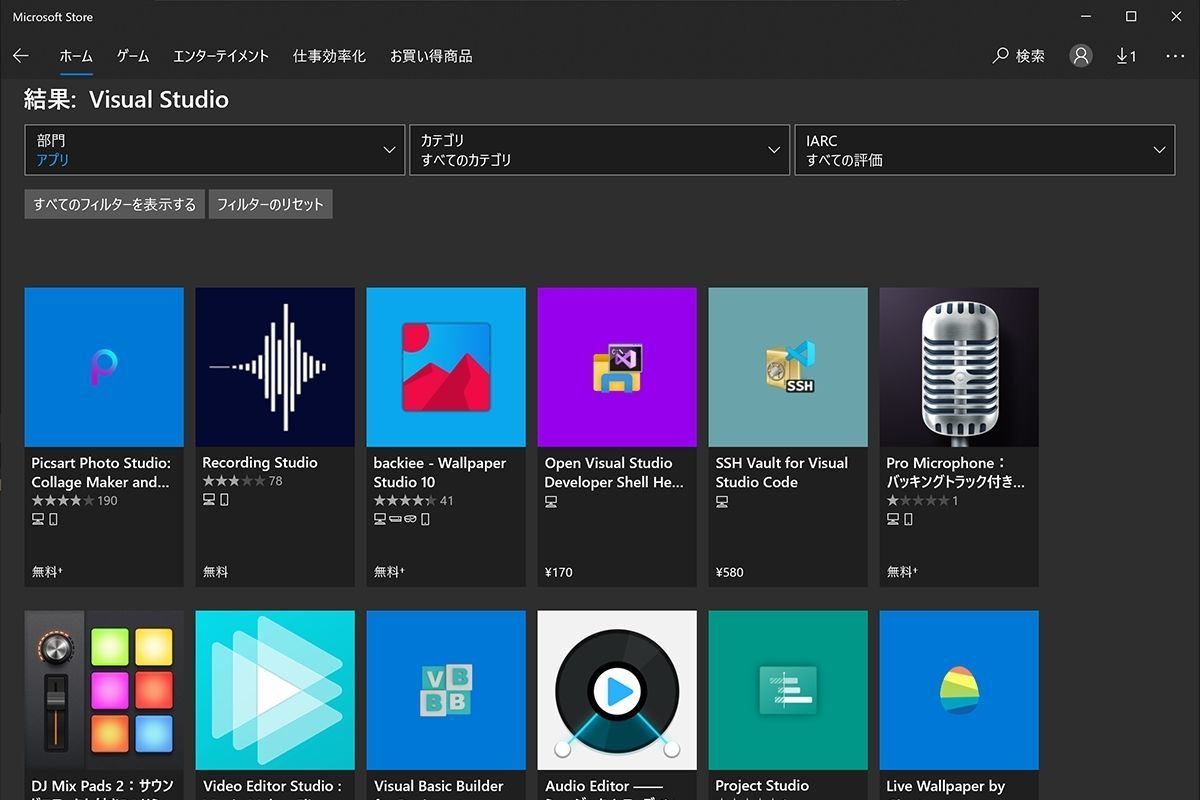1200x800 pixels.
Task: Switch to the ゲーム tab
Action: click(x=133, y=56)
